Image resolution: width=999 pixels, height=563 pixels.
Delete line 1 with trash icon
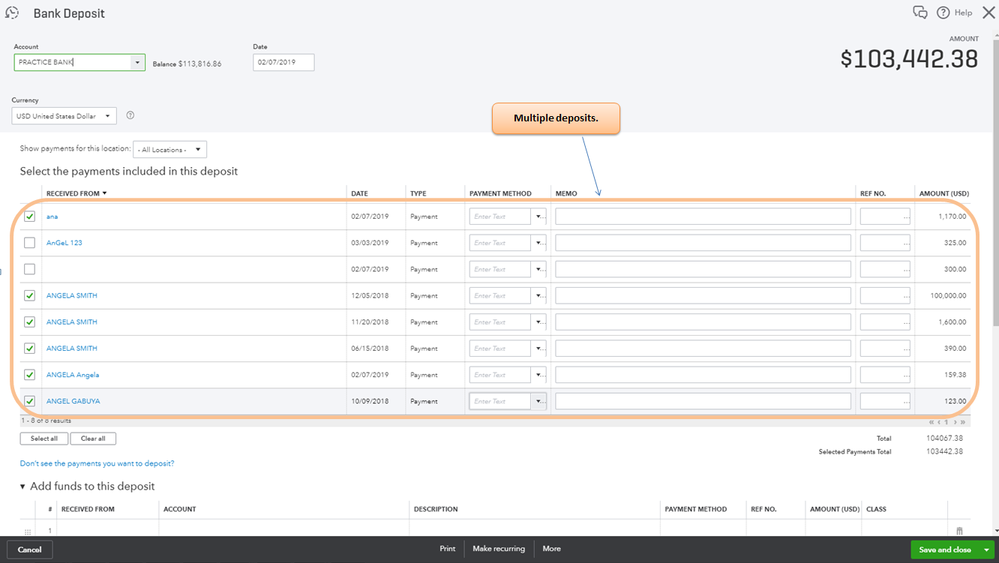point(959,531)
